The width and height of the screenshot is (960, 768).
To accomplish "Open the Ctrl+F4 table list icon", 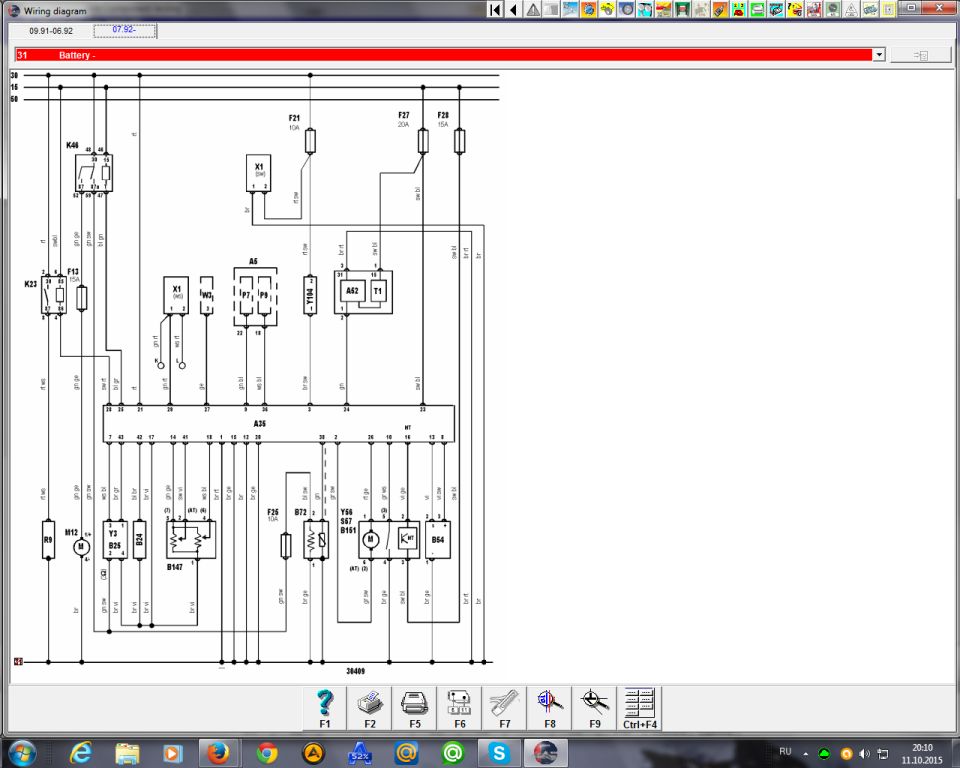I will pyautogui.click(x=640, y=709).
